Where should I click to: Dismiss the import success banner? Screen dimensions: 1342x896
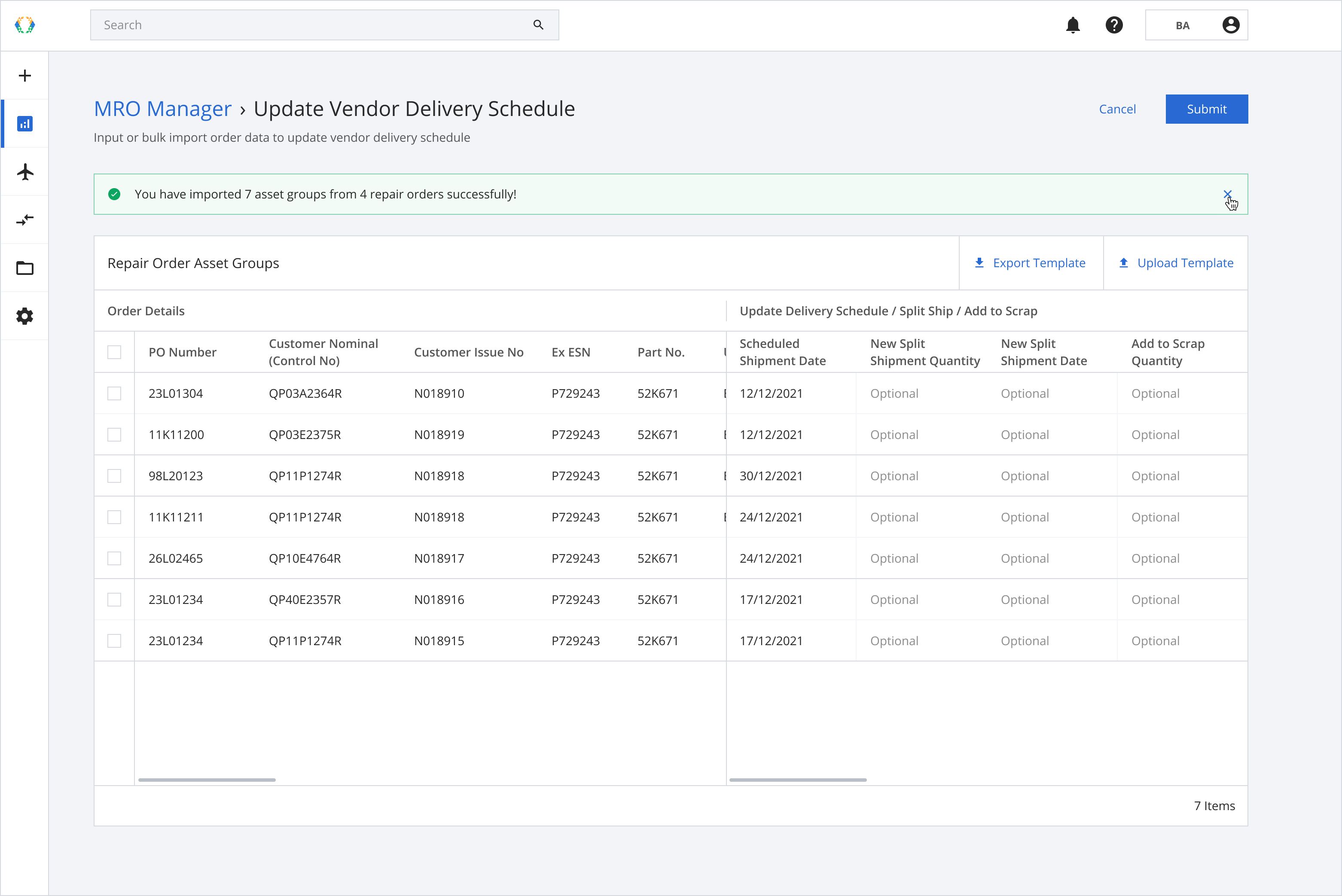[1227, 194]
